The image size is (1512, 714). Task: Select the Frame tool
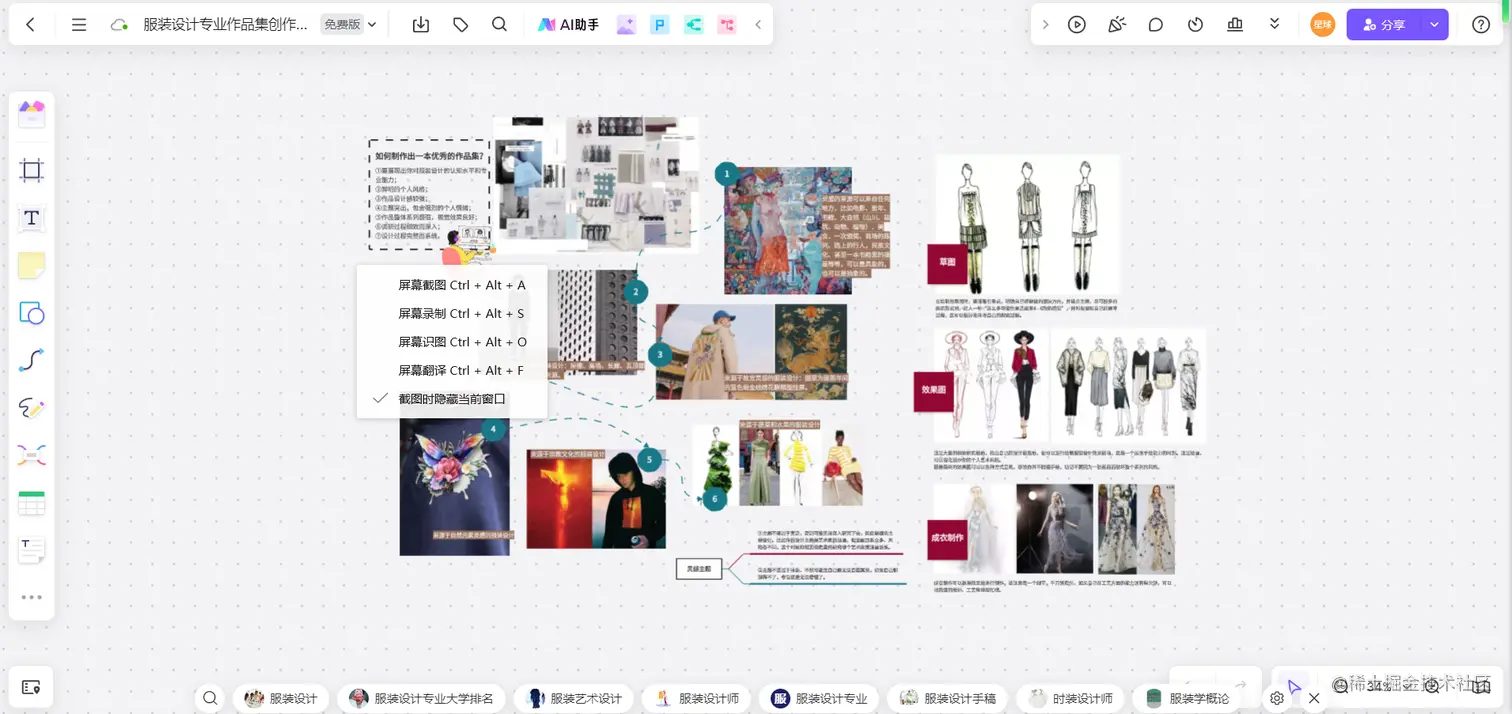tap(31, 170)
